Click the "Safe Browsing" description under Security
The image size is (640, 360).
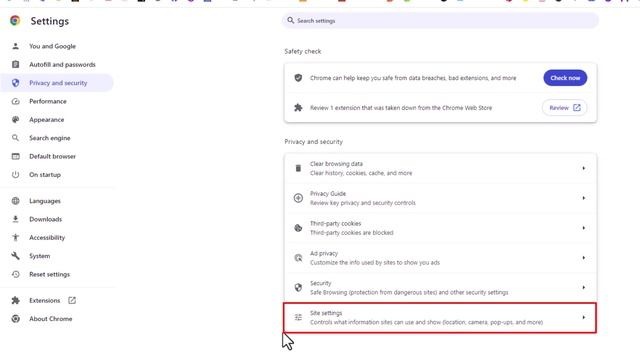click(409, 292)
